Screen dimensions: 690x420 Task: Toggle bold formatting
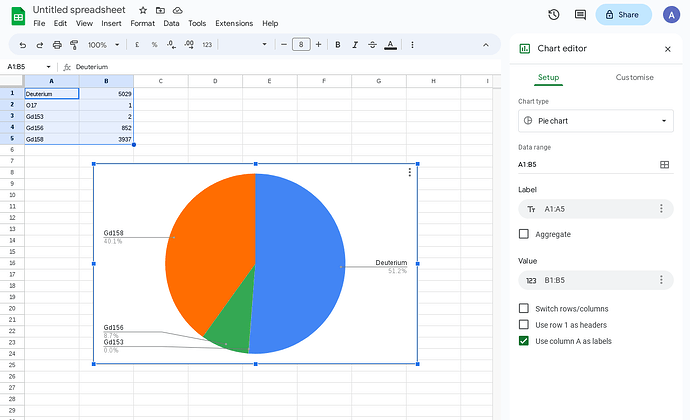click(338, 44)
